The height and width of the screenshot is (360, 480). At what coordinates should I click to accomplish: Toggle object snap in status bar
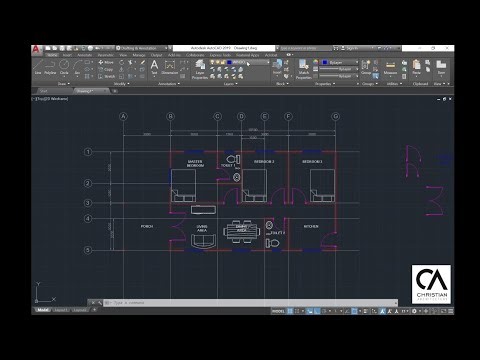[x=355, y=311]
